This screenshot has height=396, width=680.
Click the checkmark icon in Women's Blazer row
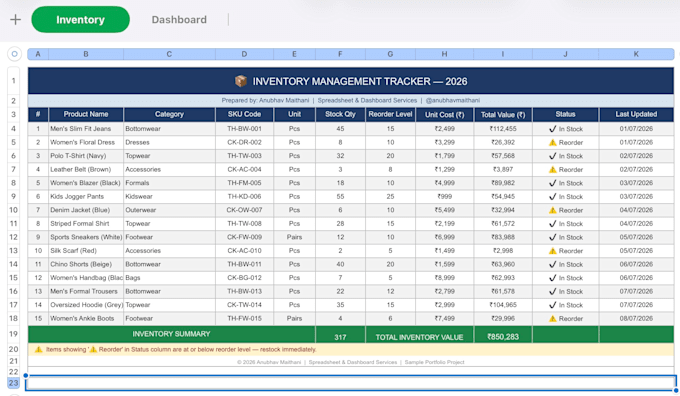[x=552, y=183]
